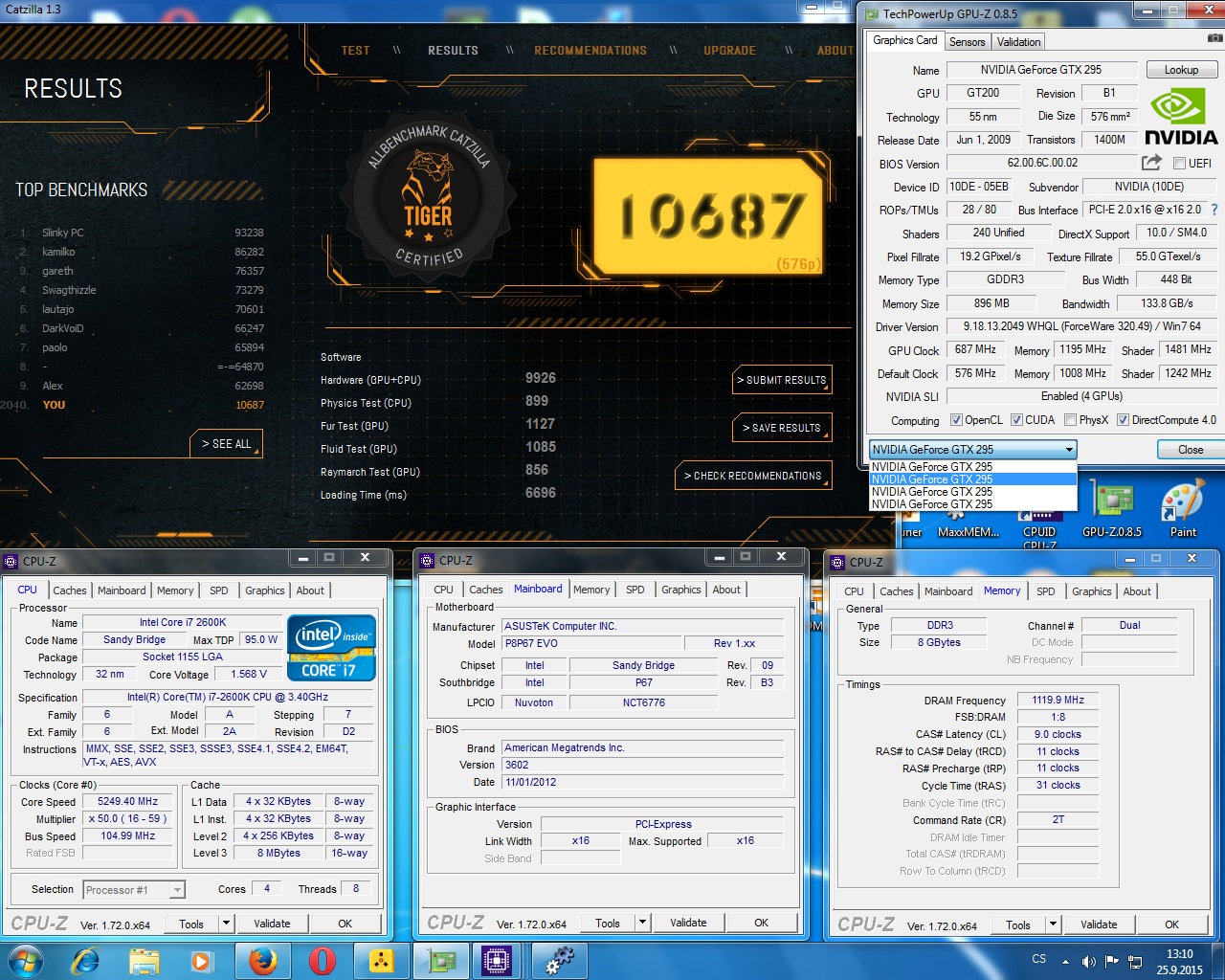Viewport: 1225px width, 980px height.
Task: Click the Intel Core i7 logo in CPU-Z
Action: click(x=331, y=648)
